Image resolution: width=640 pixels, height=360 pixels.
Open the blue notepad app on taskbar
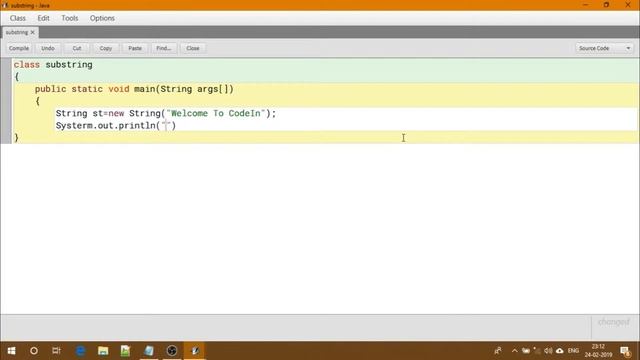[x=149, y=351]
